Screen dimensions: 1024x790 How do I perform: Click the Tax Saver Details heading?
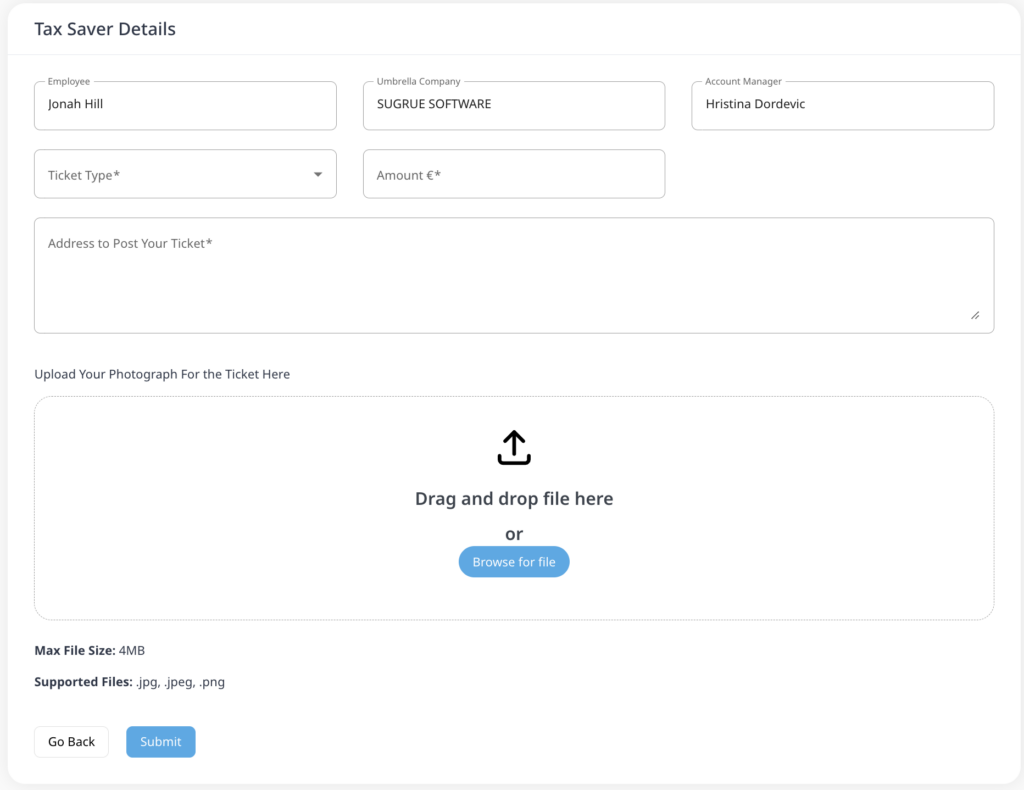coord(105,29)
